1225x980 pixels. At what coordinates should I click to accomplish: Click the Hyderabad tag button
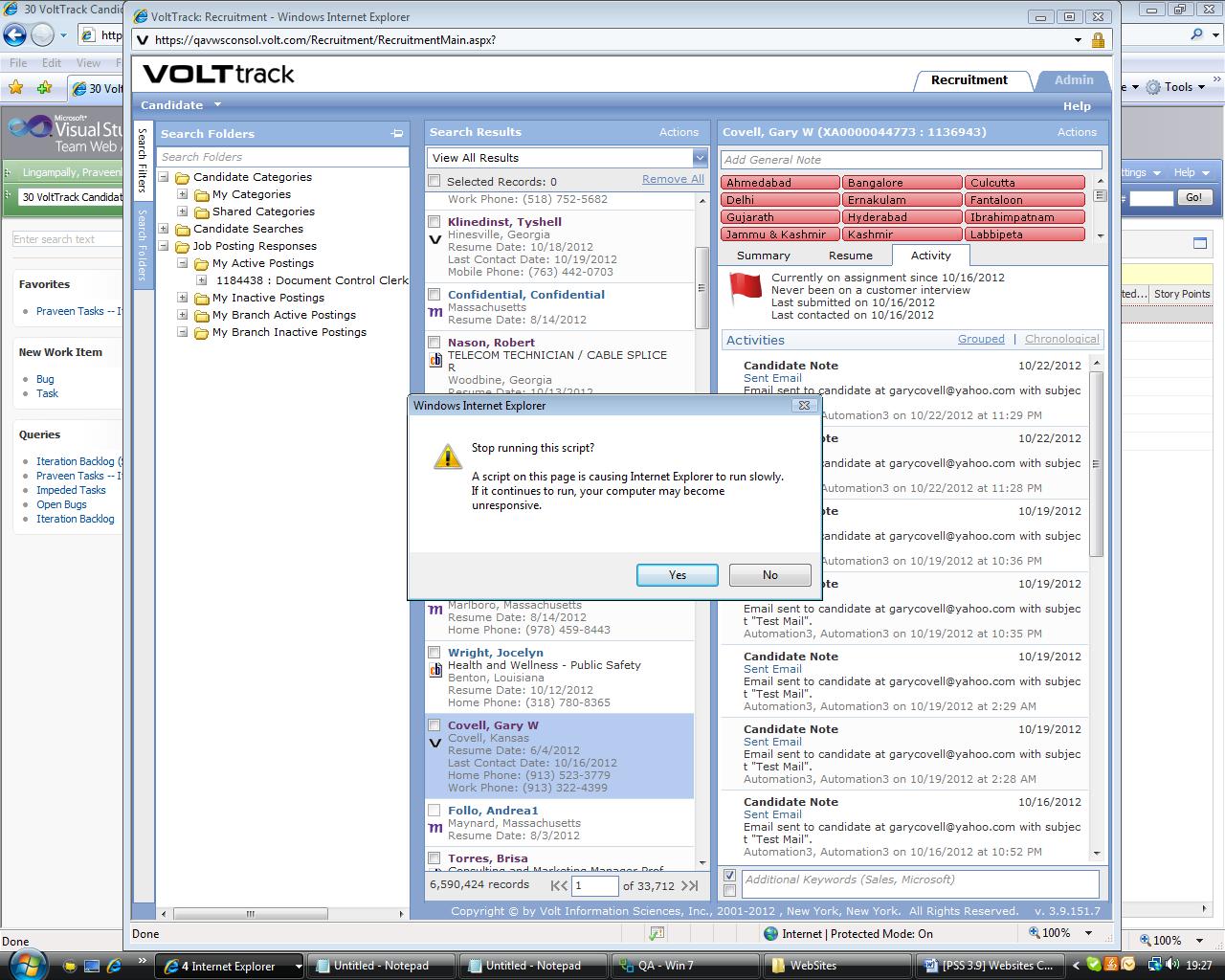[x=902, y=217]
